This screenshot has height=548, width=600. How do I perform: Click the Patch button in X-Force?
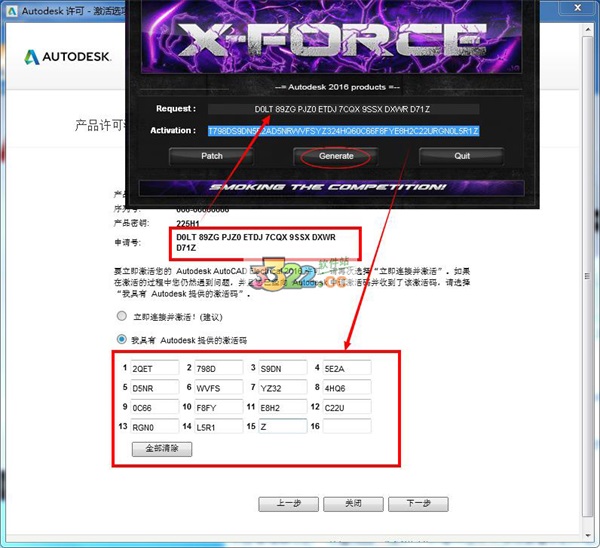pos(211,156)
